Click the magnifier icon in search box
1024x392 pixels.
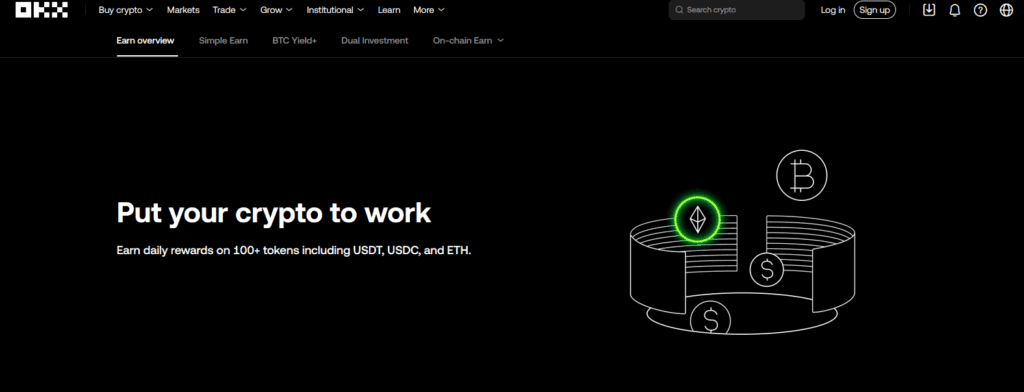pyautogui.click(x=679, y=10)
